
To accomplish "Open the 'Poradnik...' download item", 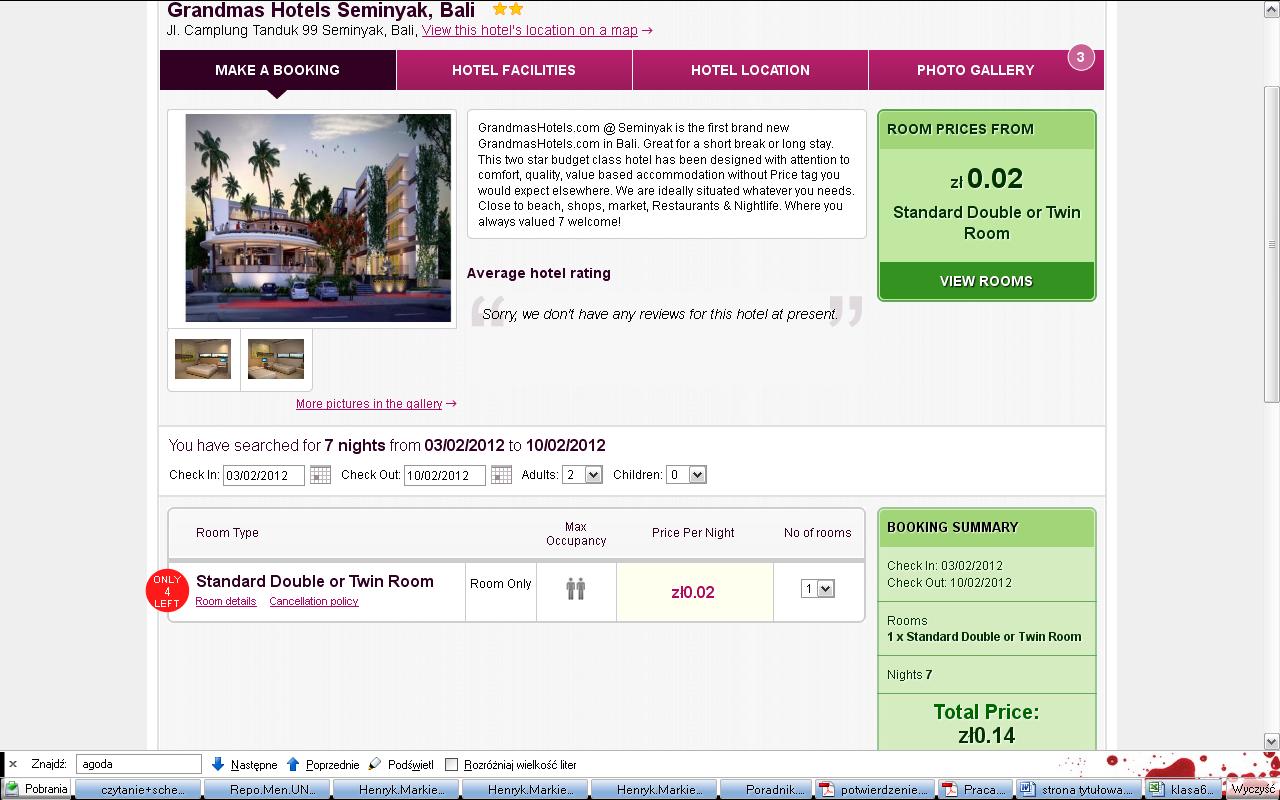I will click(x=766, y=789).
